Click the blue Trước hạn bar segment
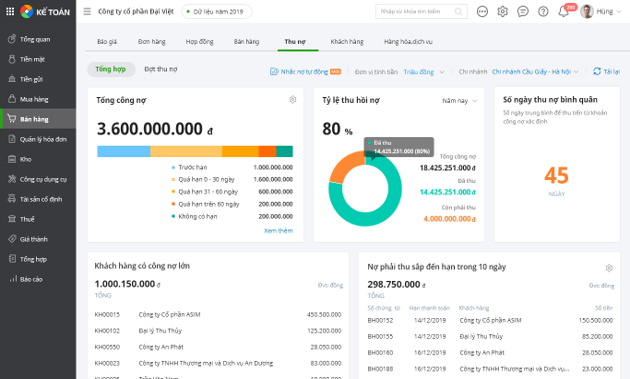 point(124,152)
